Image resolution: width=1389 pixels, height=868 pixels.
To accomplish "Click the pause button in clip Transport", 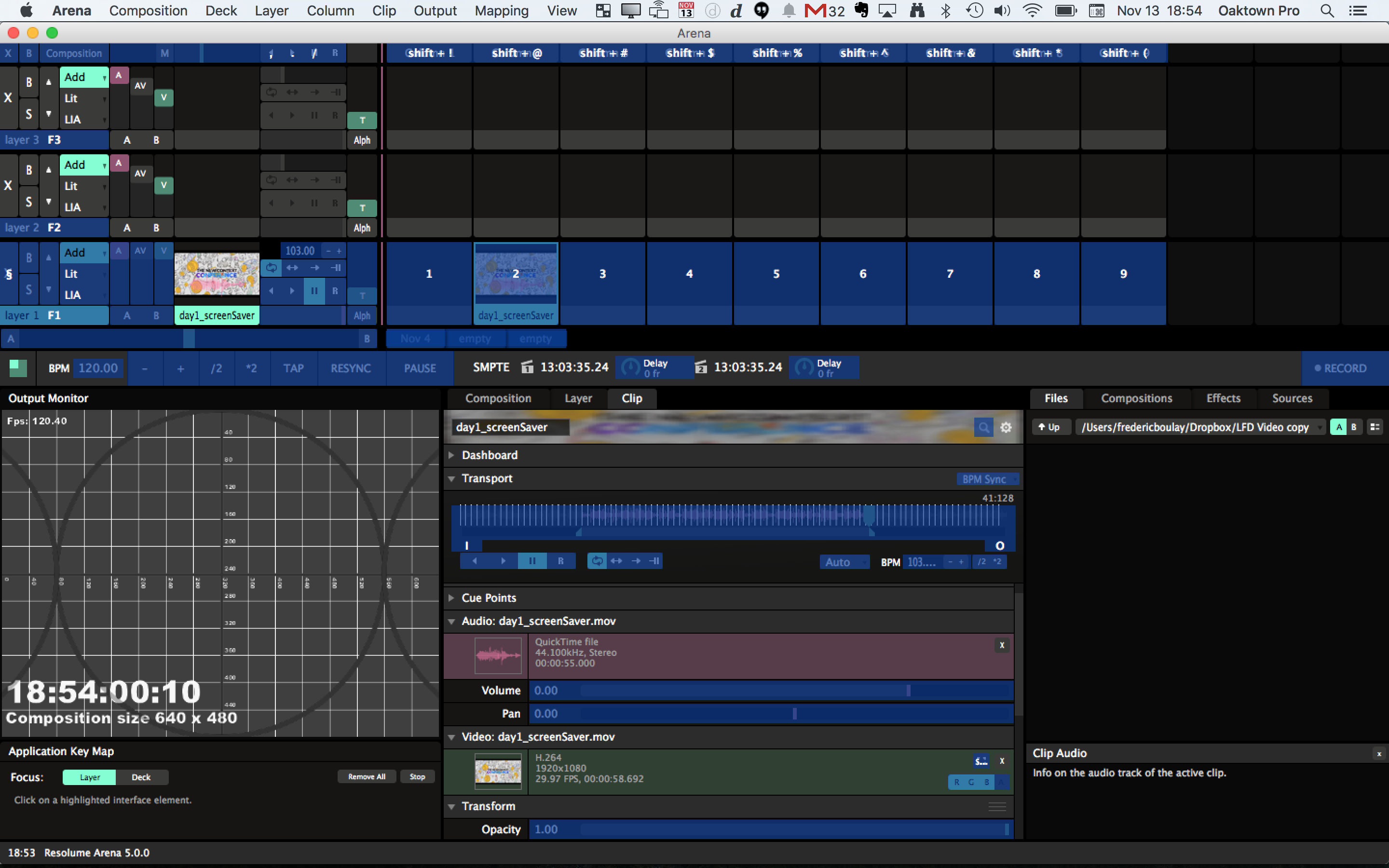I will pyautogui.click(x=531, y=561).
